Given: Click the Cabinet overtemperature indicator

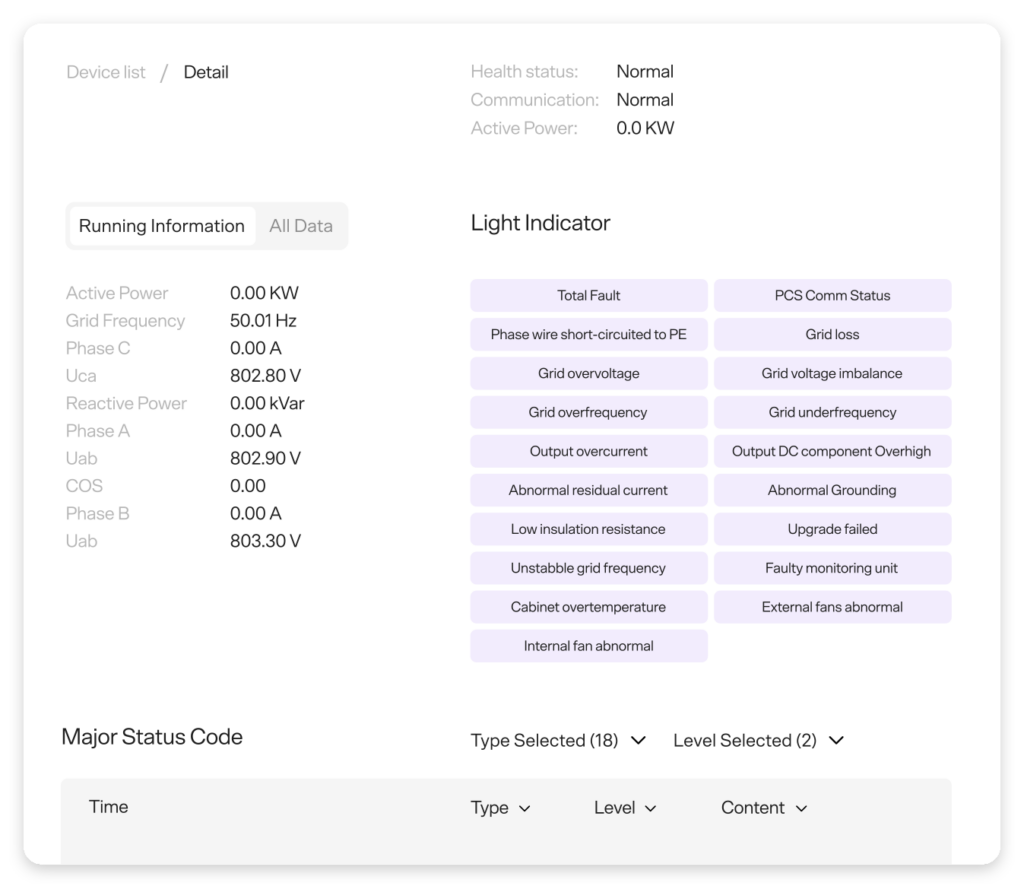Looking at the screenshot, I should pyautogui.click(x=588, y=607).
